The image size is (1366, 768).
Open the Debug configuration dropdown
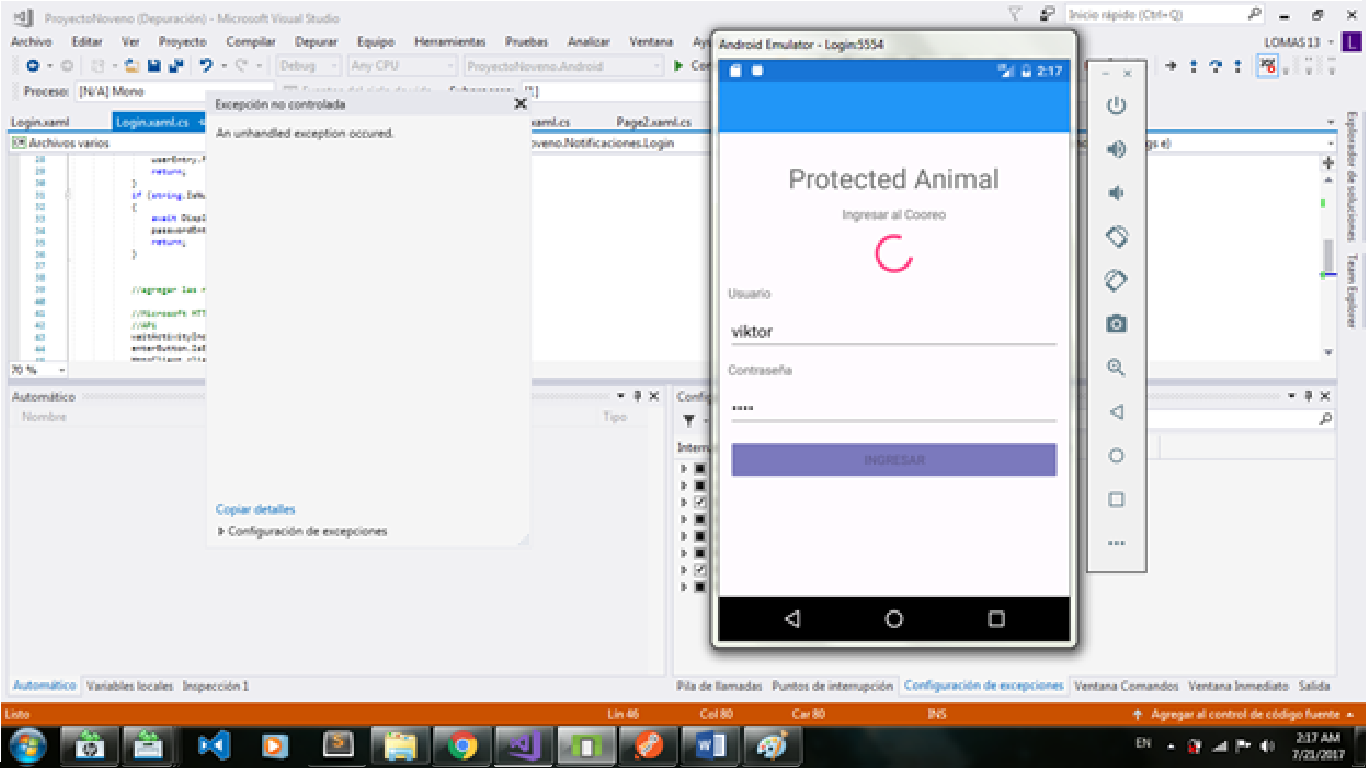[x=308, y=66]
